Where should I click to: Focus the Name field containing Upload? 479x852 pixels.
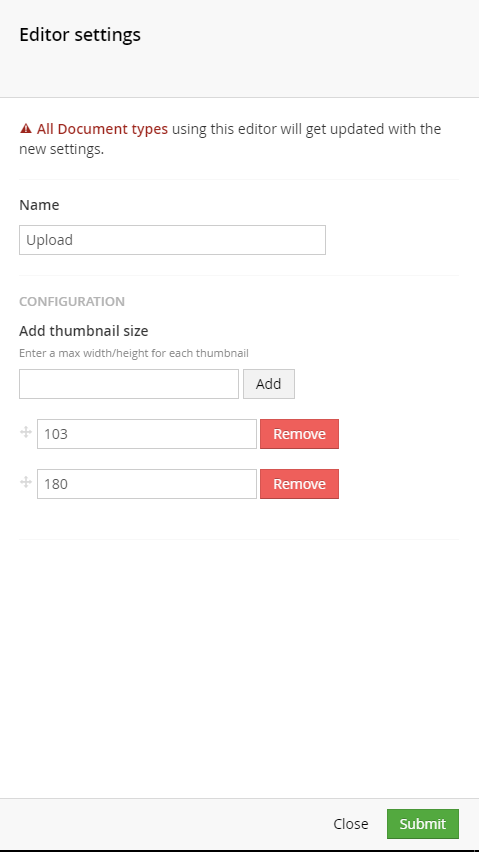172,240
